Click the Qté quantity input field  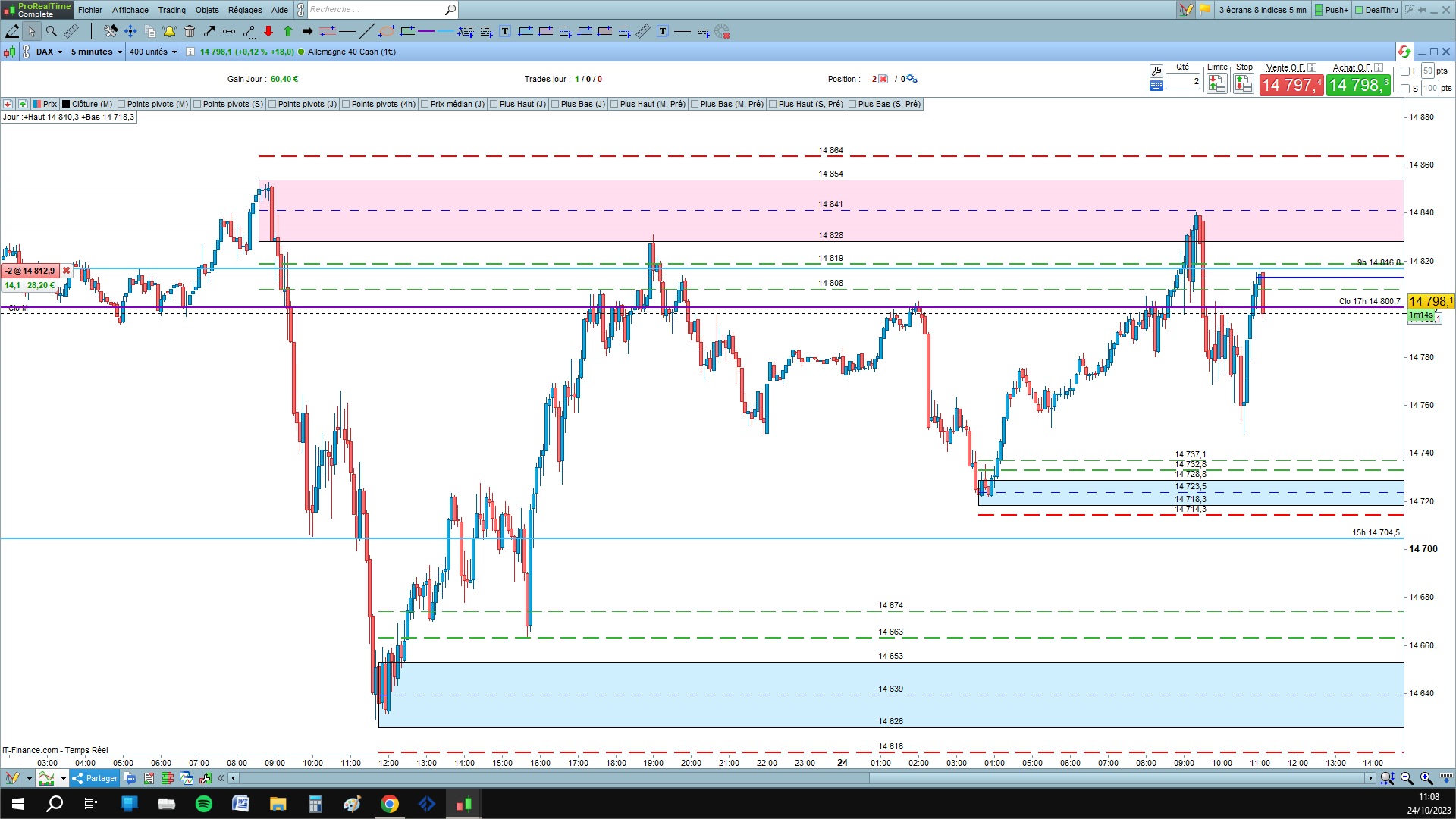pos(1182,81)
